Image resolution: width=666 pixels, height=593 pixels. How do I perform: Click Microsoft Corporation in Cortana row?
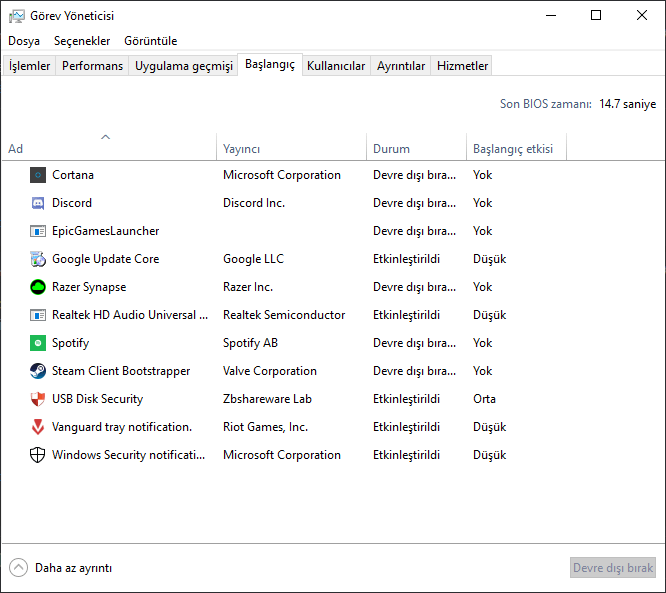tap(282, 175)
